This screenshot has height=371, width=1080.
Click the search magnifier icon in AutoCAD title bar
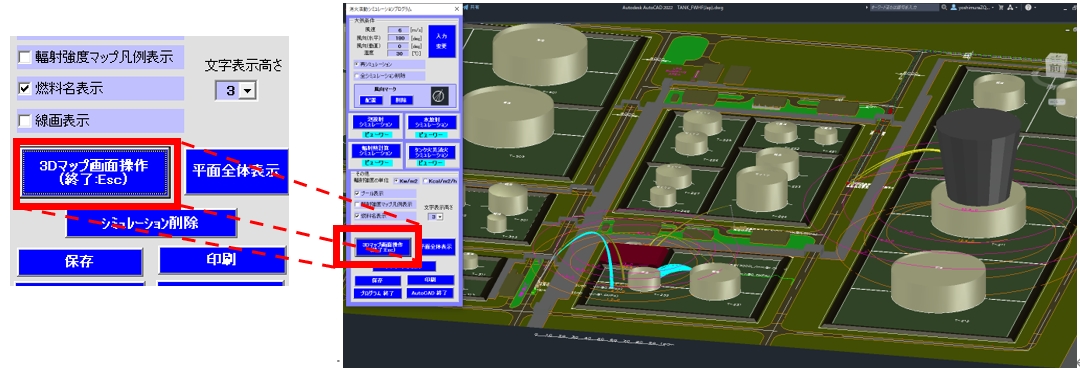944,7
